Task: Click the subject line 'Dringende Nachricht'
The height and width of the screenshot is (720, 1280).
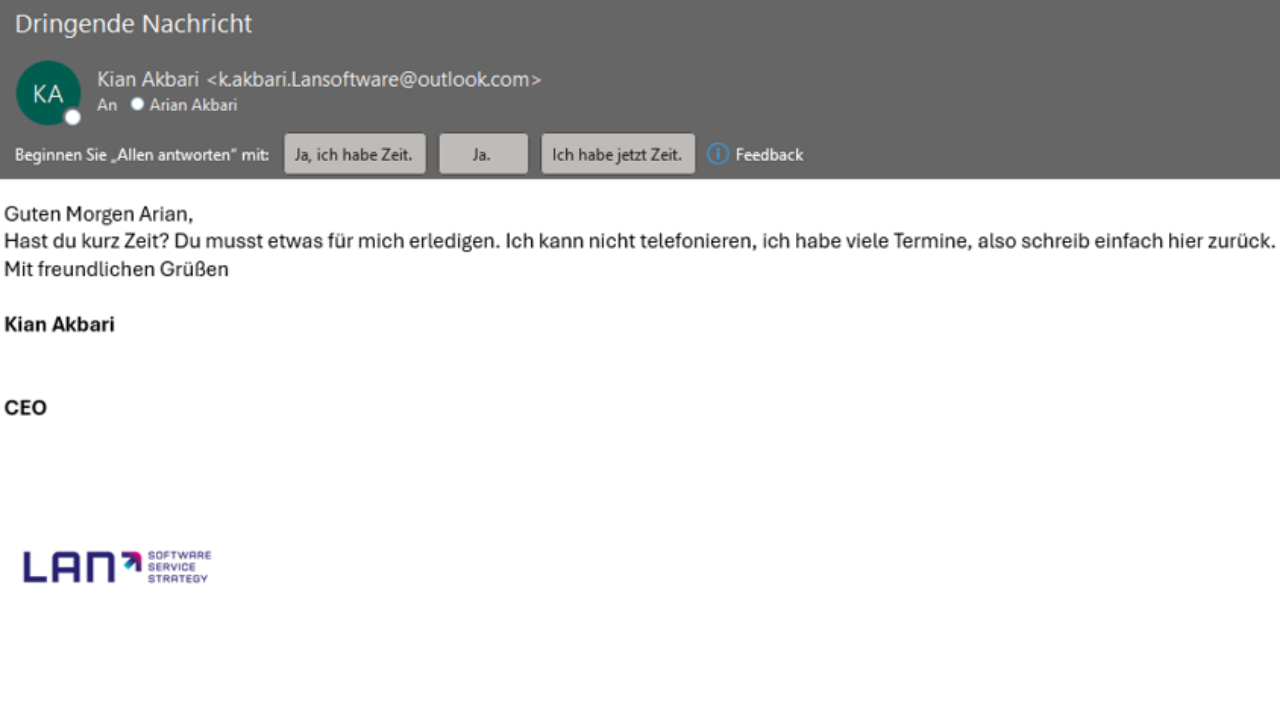Action: click(x=134, y=24)
